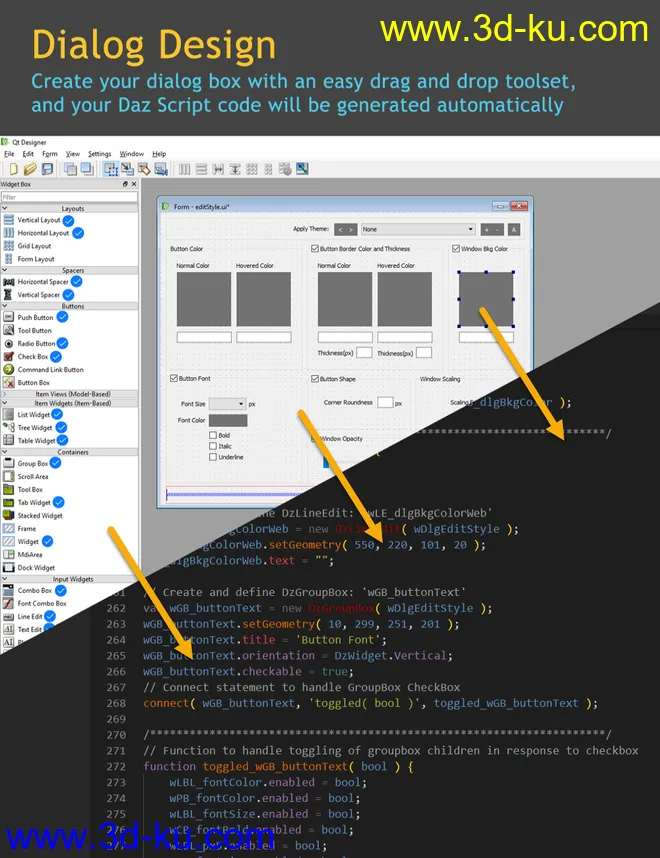The width and height of the screenshot is (660, 858).
Task: Pick the Grid Layout widget icon
Action: 9,246
